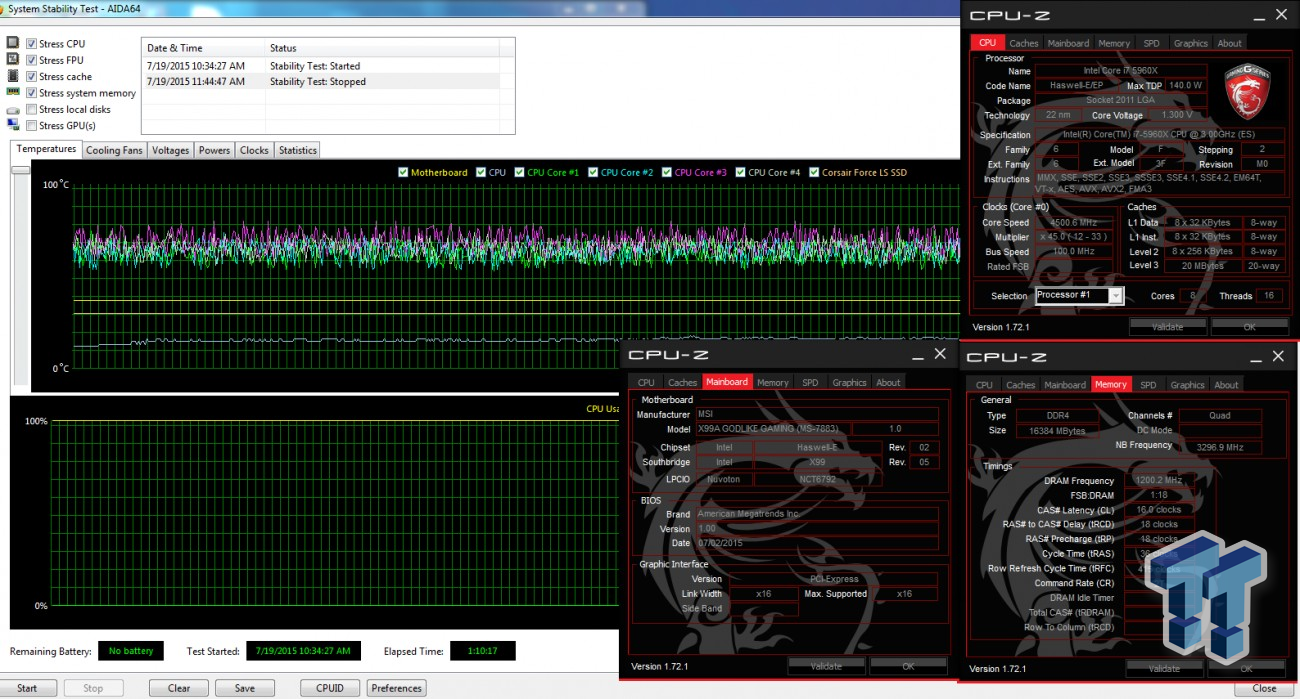Click OK in CPU-Z Mainboard window

pyautogui.click(x=908, y=666)
